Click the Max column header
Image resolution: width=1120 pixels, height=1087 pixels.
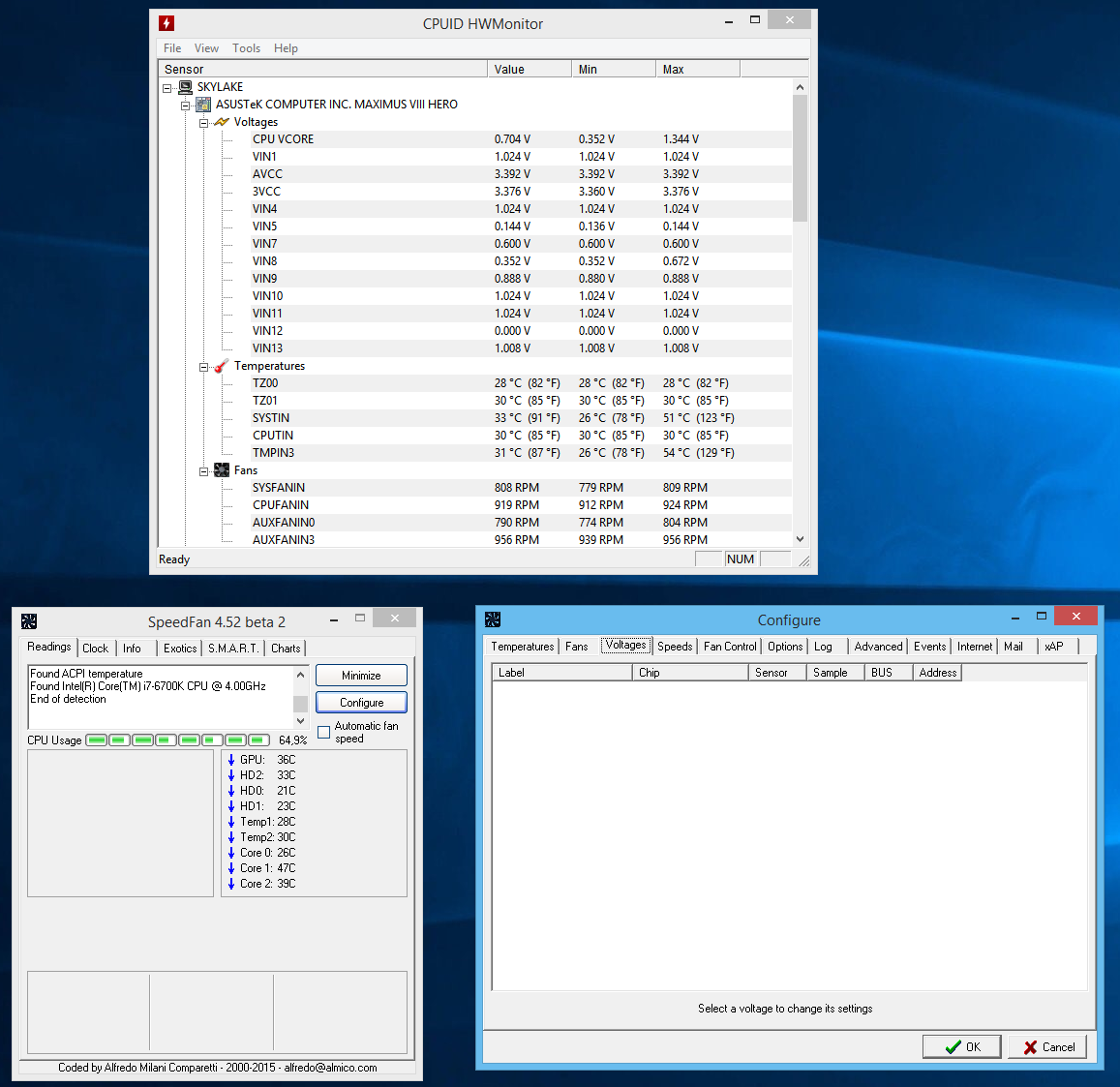click(x=698, y=70)
